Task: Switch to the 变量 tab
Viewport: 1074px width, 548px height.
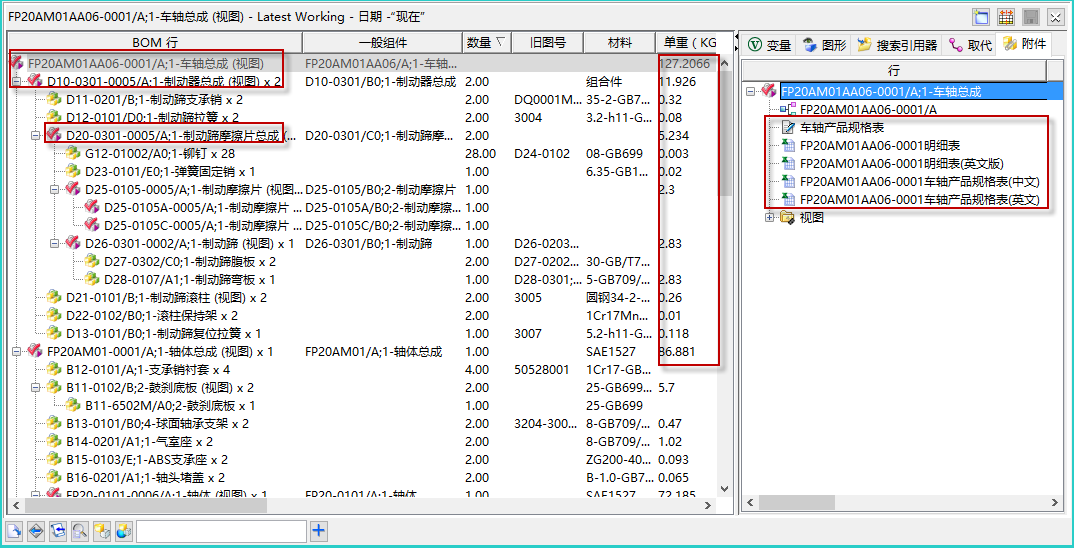Action: coord(769,44)
